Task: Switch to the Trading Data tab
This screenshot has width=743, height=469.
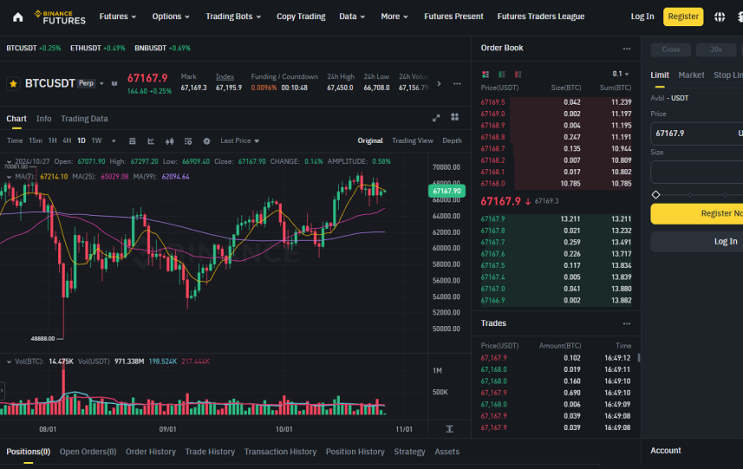Action: (x=84, y=119)
